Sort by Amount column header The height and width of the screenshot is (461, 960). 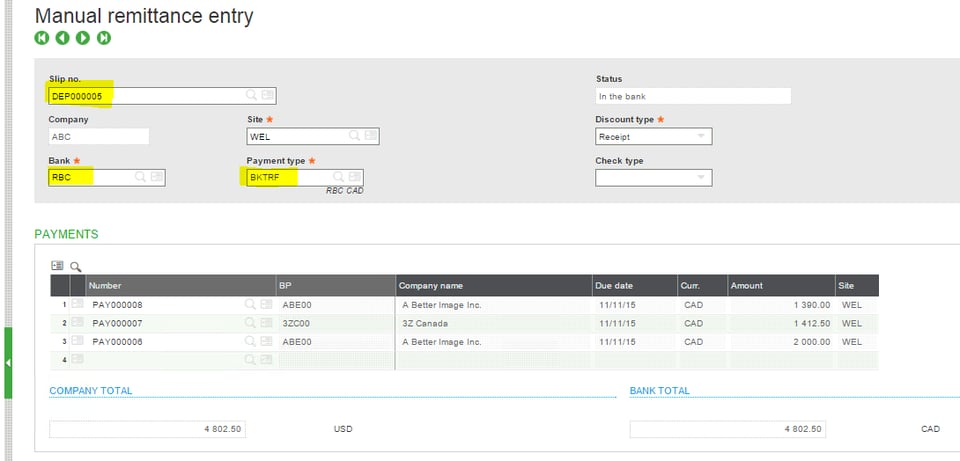[x=781, y=285]
